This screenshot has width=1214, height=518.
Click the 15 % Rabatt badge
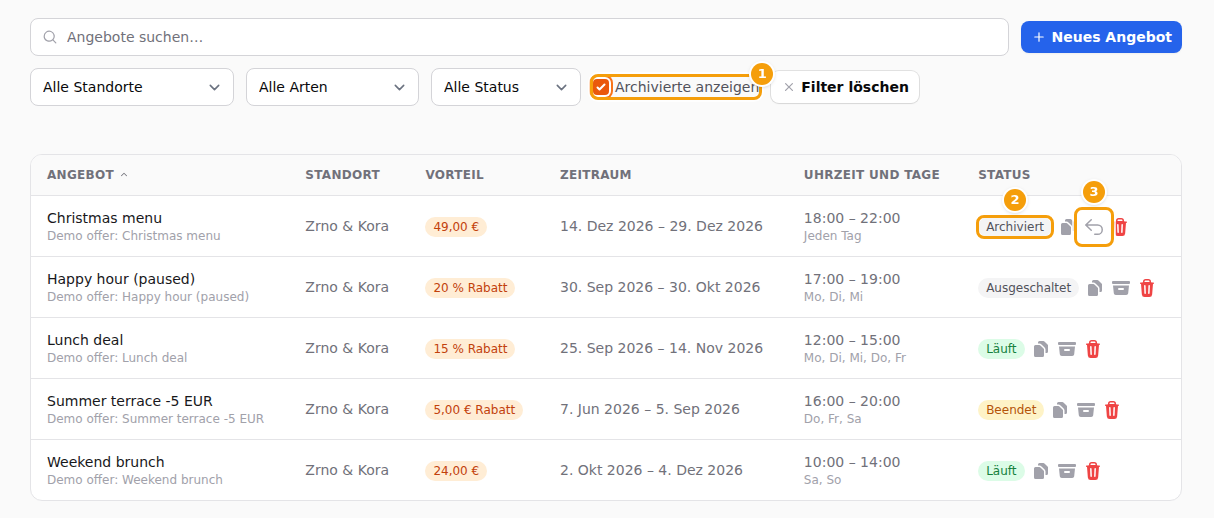tap(470, 349)
